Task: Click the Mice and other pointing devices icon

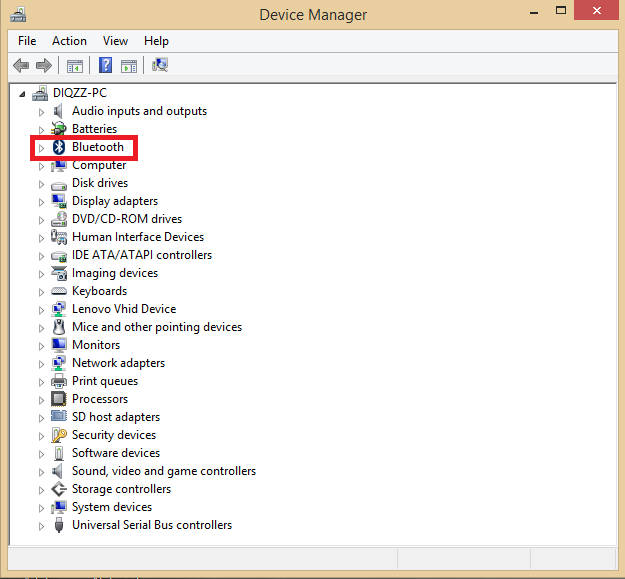Action: (x=59, y=327)
